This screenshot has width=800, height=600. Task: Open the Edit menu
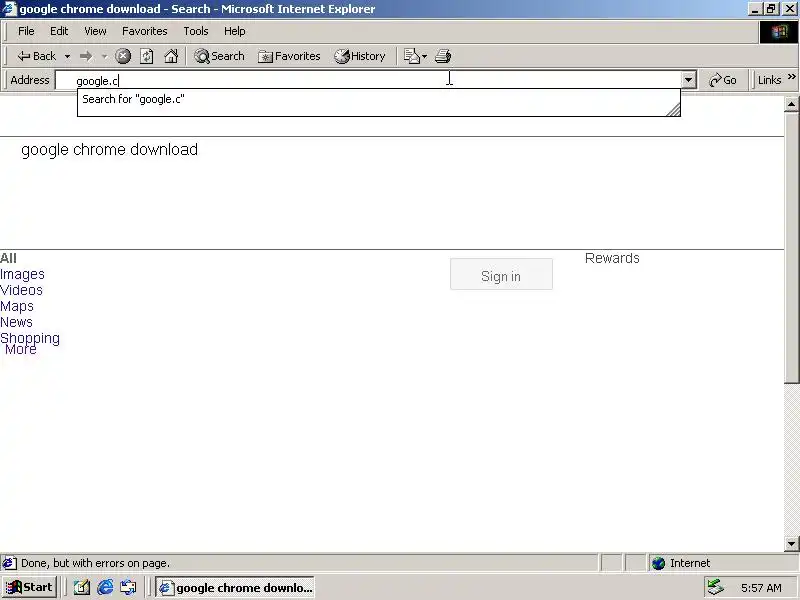tap(59, 31)
